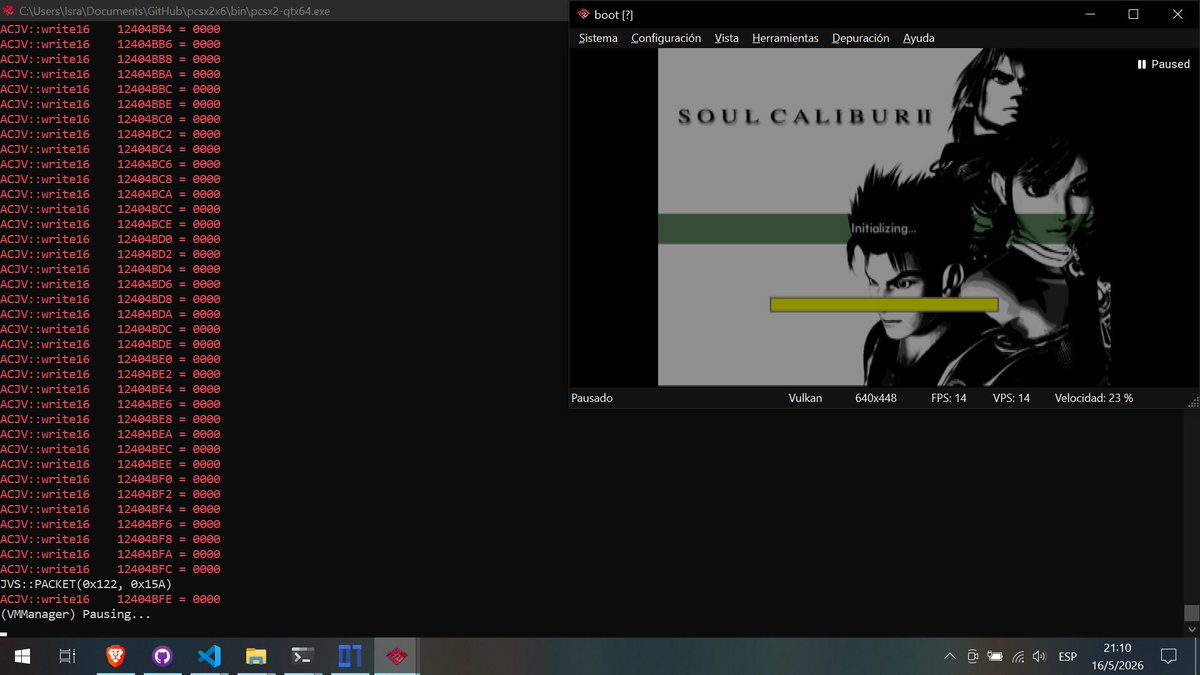Screen dimensions: 1200x675
Task: Open the terminal app in taskbar
Action: (303, 656)
